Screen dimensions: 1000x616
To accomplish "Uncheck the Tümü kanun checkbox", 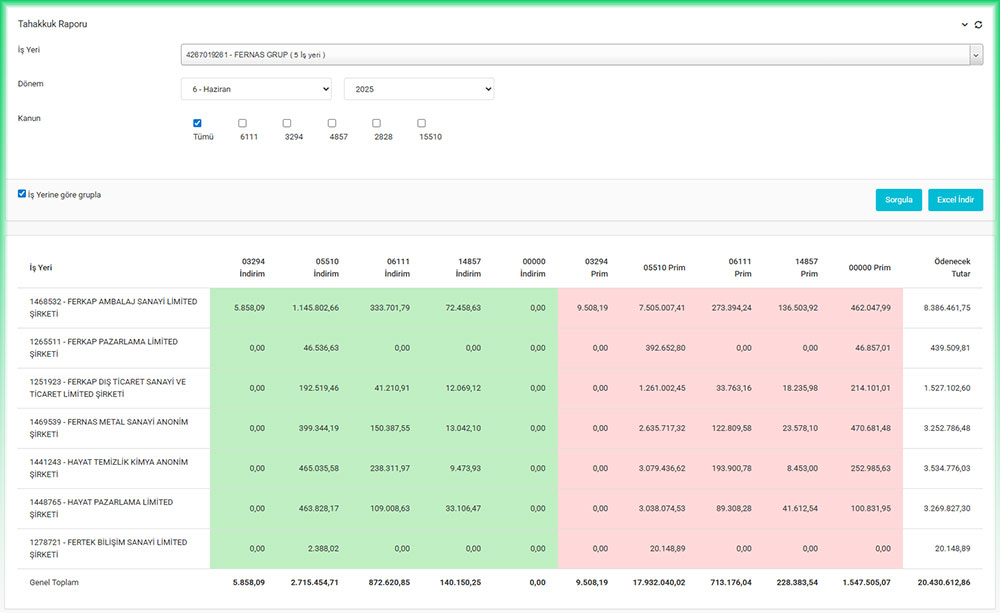I will (197, 123).
